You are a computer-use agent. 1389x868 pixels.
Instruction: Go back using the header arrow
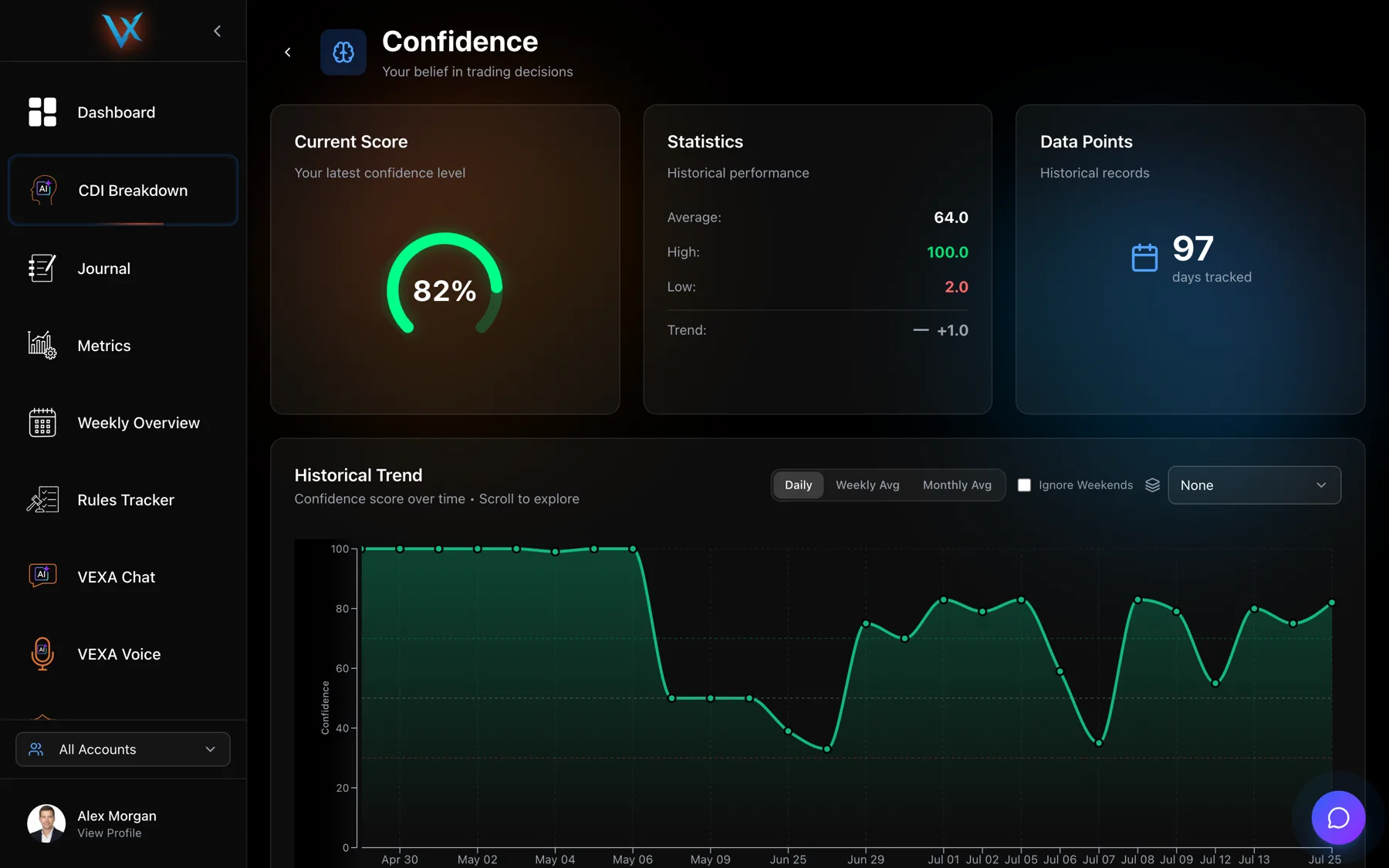pyautogui.click(x=288, y=52)
